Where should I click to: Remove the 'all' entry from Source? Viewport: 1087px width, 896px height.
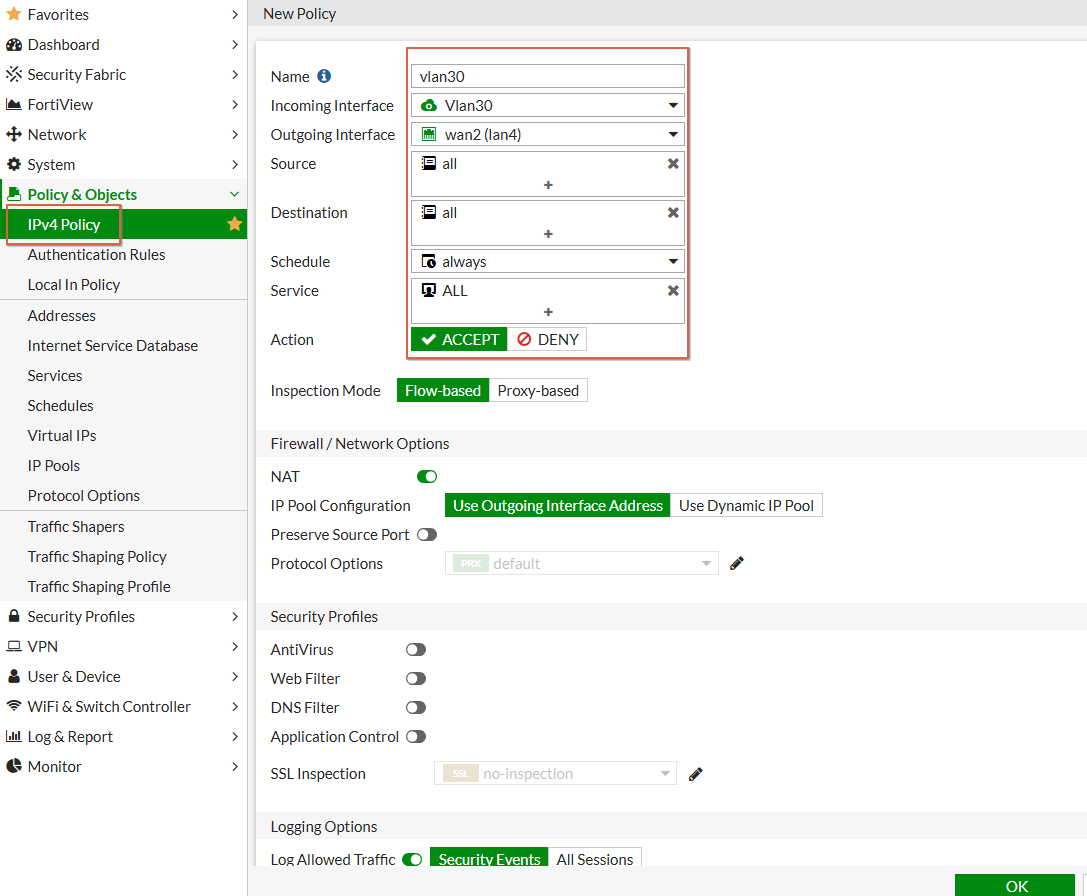pos(672,164)
